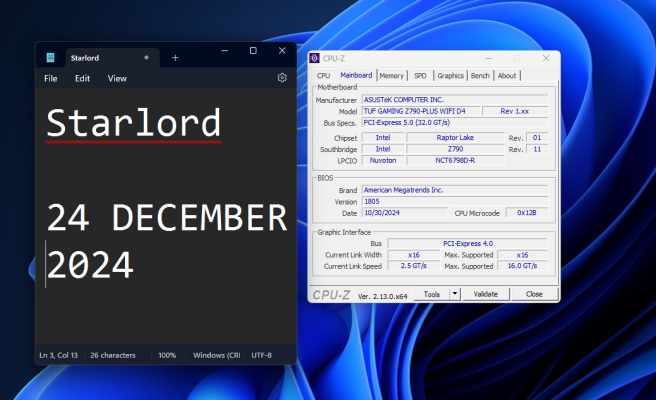This screenshot has width=656, height=400.
Task: Click the BIOS date 10/30/2024 field
Action: tap(405, 213)
